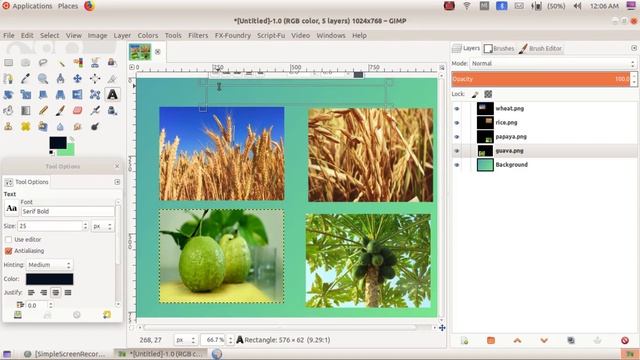
Task: Select the Scale tool
Action: pos(26,95)
